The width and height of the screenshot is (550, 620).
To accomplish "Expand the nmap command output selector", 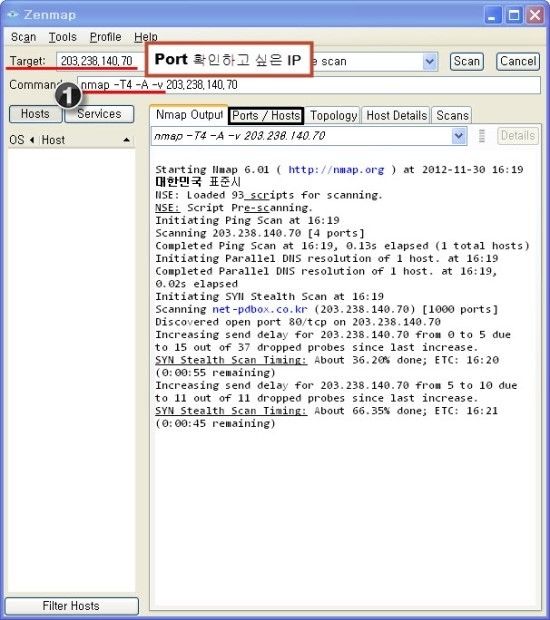I will click(x=458, y=136).
